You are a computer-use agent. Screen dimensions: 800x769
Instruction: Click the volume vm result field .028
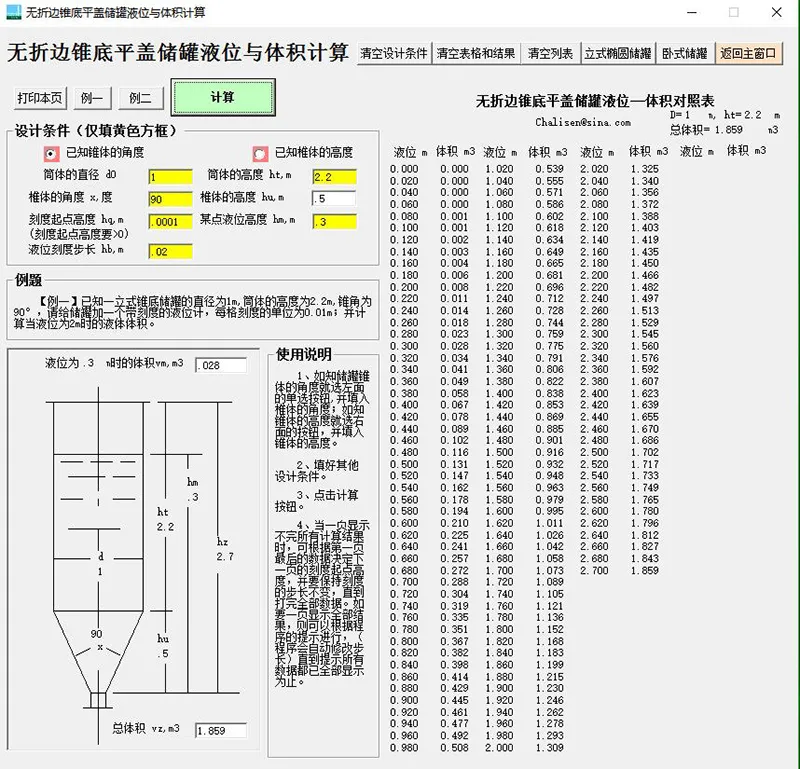[221, 365]
